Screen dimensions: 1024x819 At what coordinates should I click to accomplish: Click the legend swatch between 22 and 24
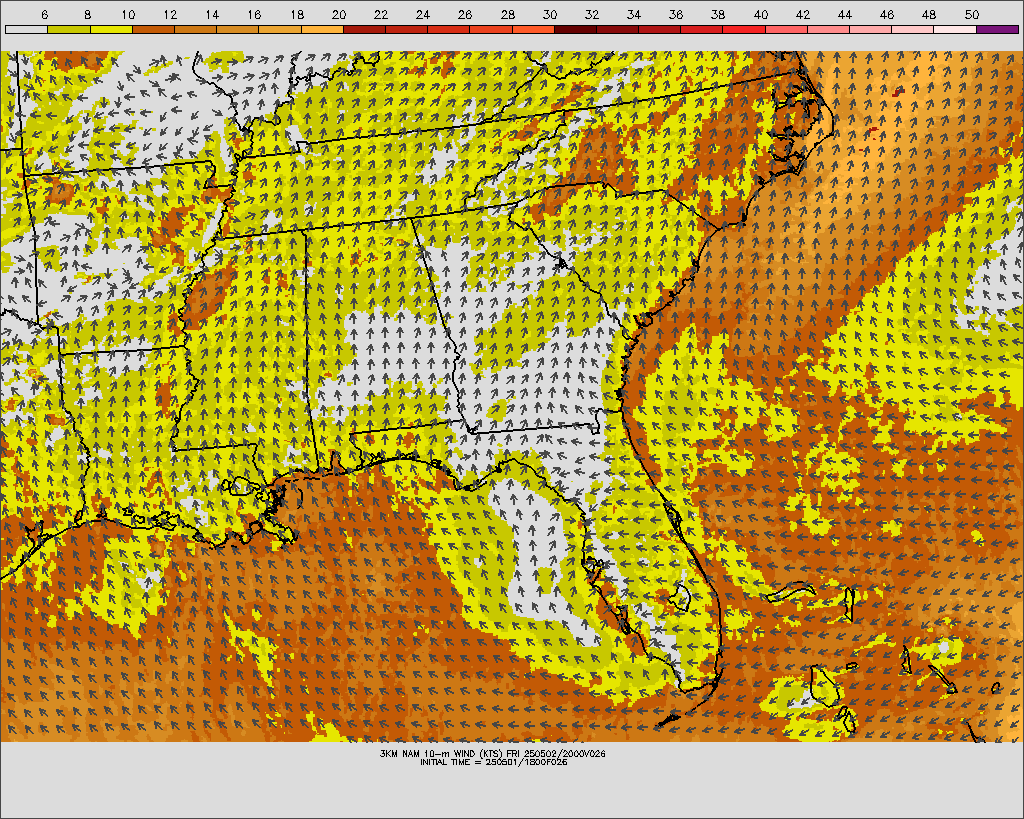pos(407,29)
